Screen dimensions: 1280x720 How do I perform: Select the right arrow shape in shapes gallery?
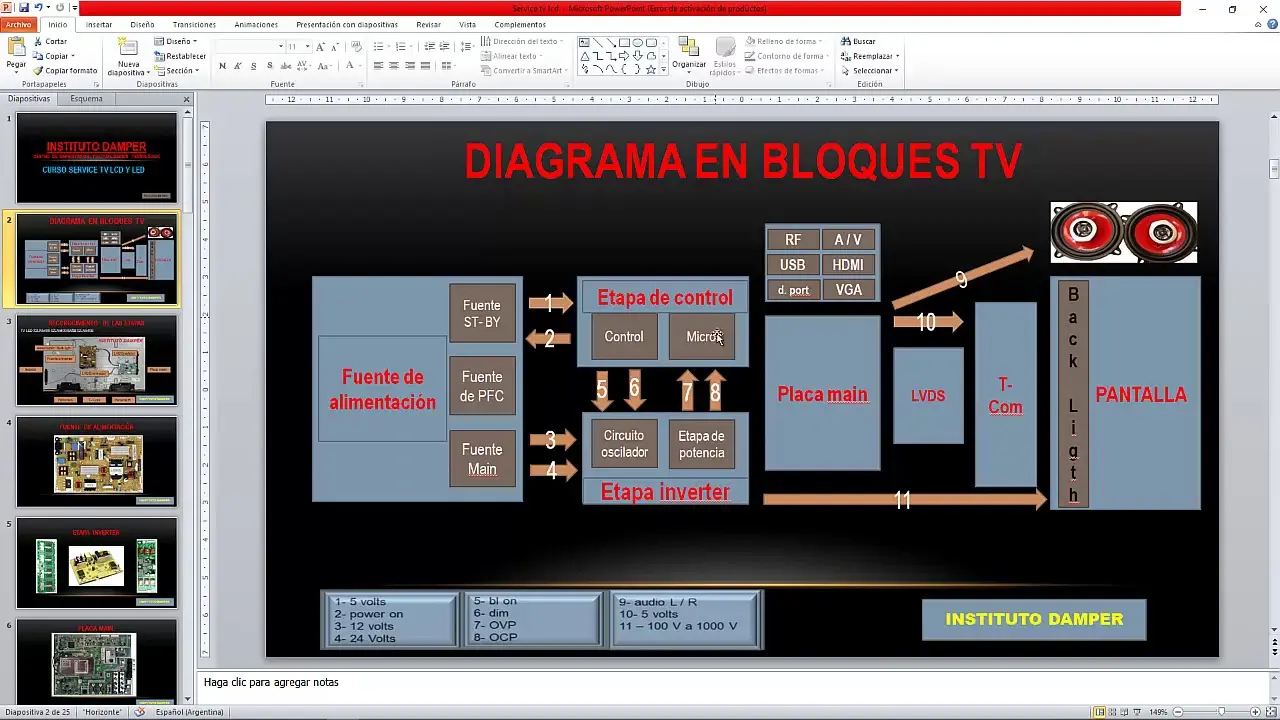pos(624,56)
